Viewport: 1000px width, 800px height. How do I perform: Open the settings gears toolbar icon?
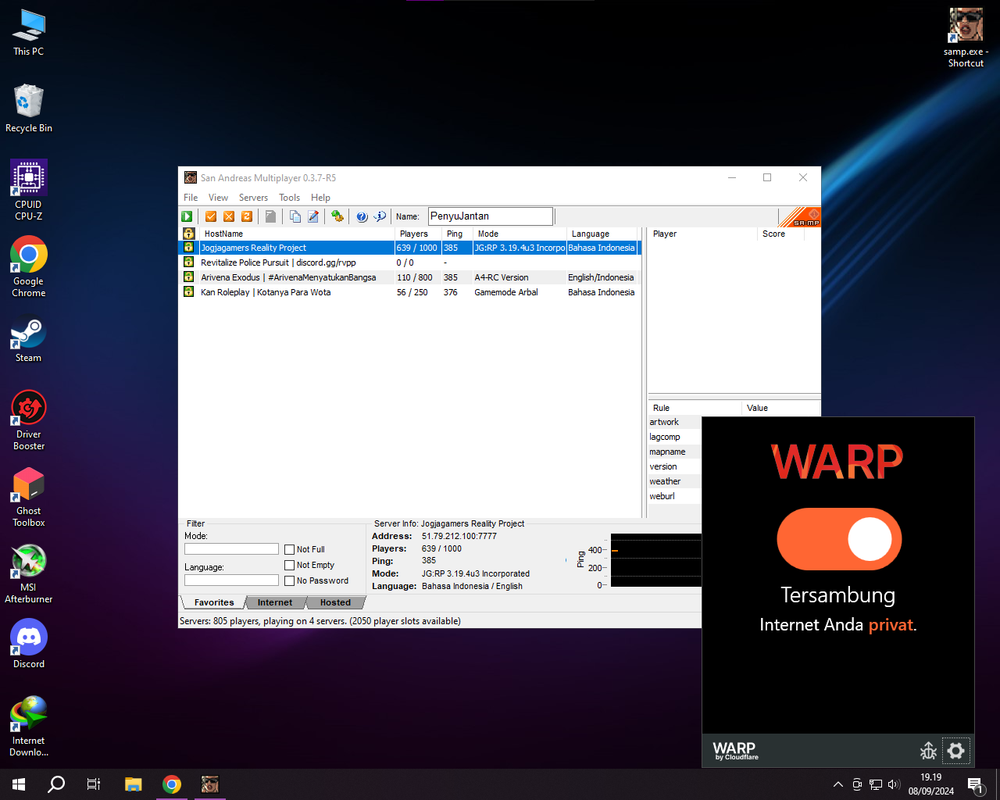click(x=337, y=217)
